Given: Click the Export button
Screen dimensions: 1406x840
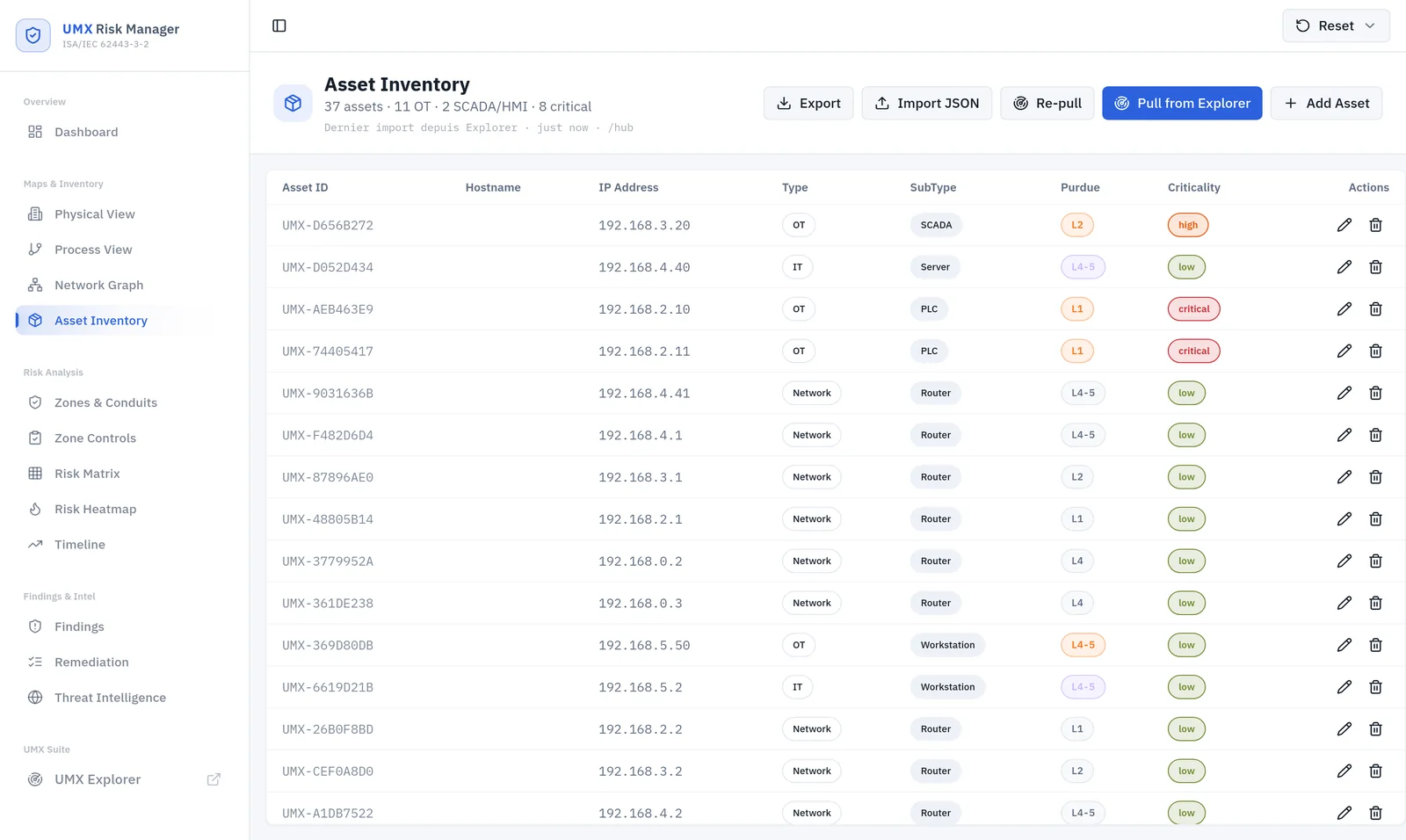Looking at the screenshot, I should click(808, 103).
